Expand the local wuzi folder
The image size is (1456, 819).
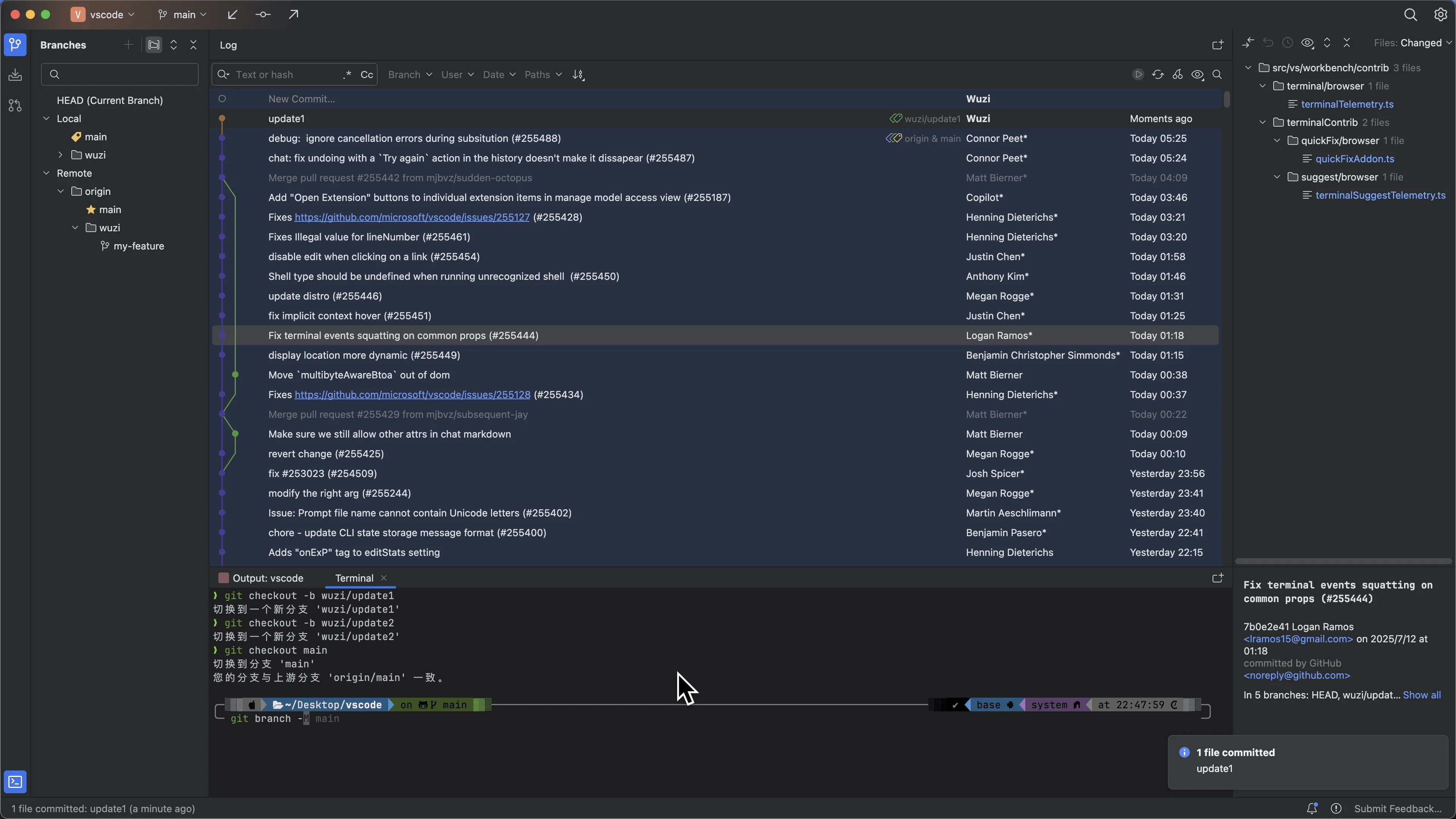pos(61,155)
